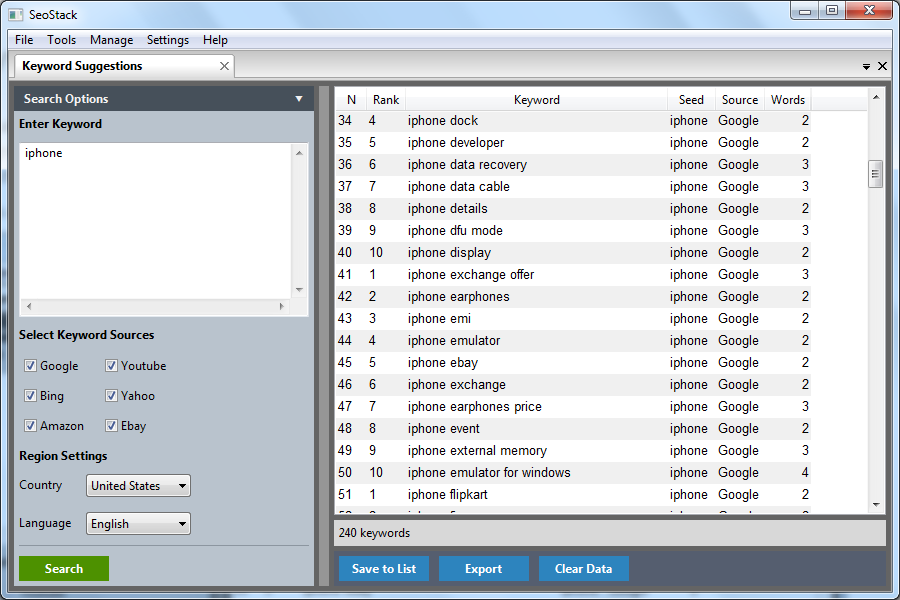Select the 'iphone earphones price' row
The height and width of the screenshot is (600, 900).
point(573,407)
